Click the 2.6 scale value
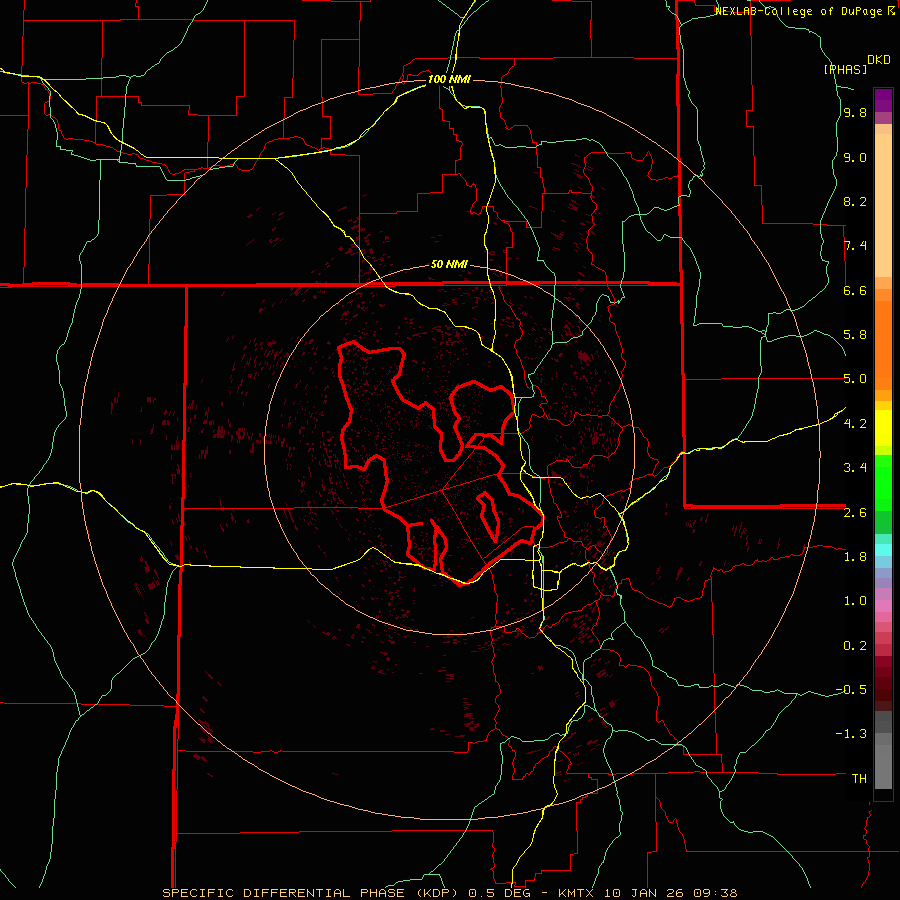The width and height of the screenshot is (900, 900). 855,512
